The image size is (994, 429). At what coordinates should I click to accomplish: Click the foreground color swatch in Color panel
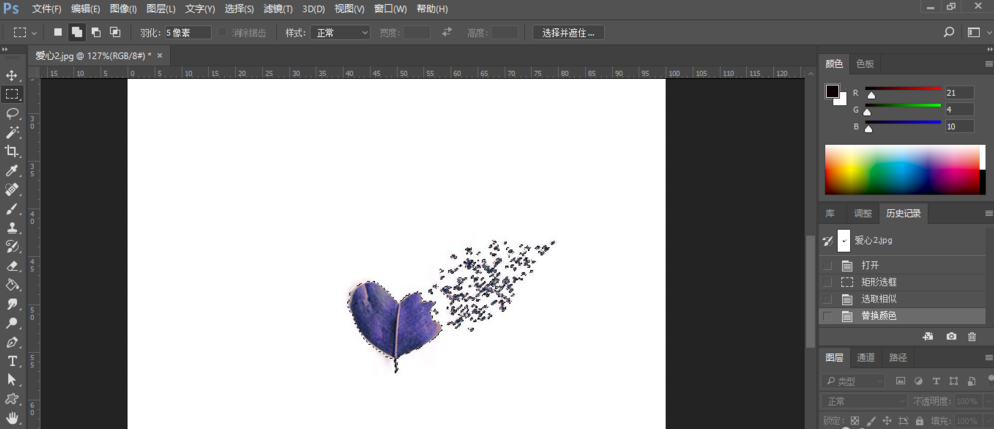tap(831, 91)
